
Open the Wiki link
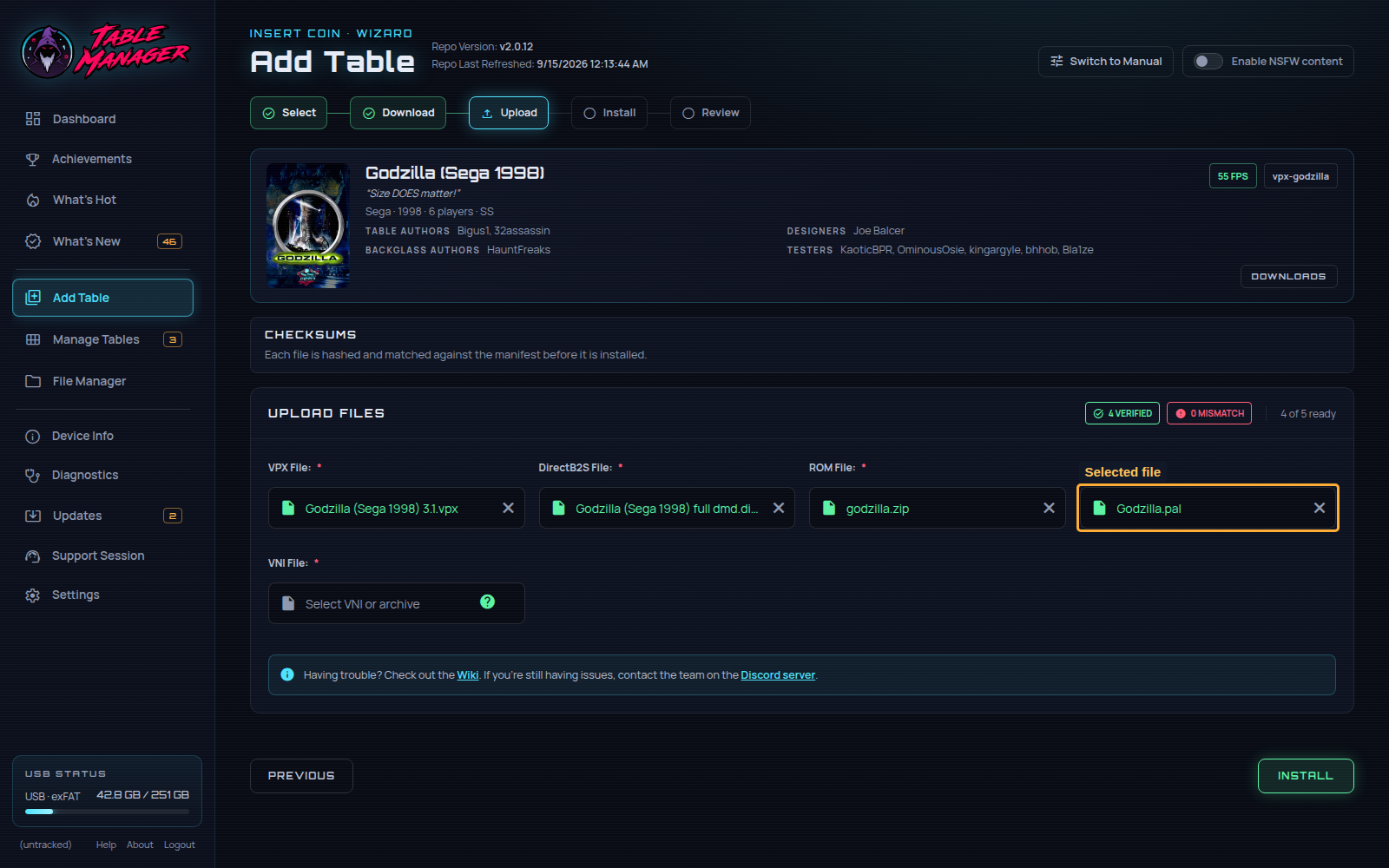pos(468,675)
